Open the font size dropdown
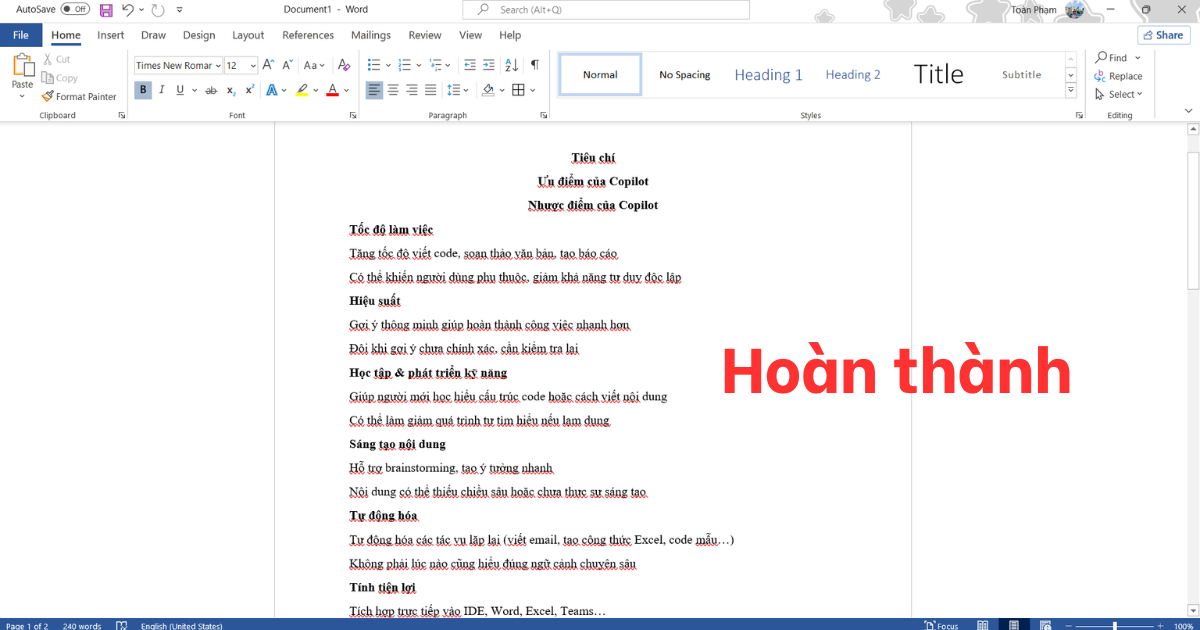The height and width of the screenshot is (630, 1200). pos(253,65)
